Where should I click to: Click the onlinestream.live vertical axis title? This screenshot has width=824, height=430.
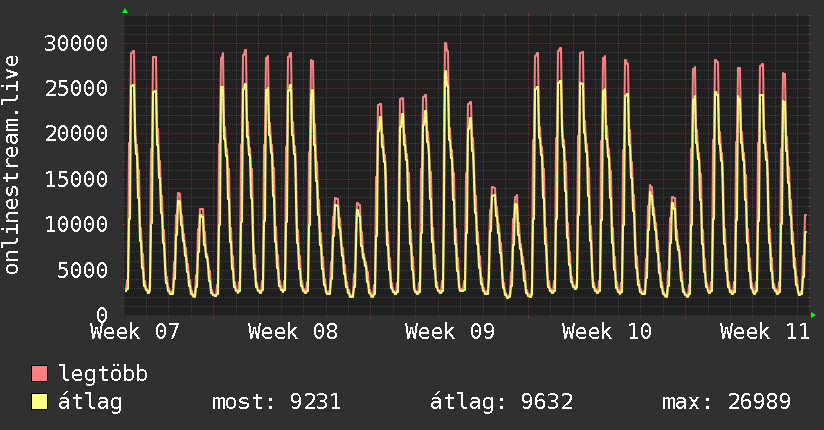12,165
